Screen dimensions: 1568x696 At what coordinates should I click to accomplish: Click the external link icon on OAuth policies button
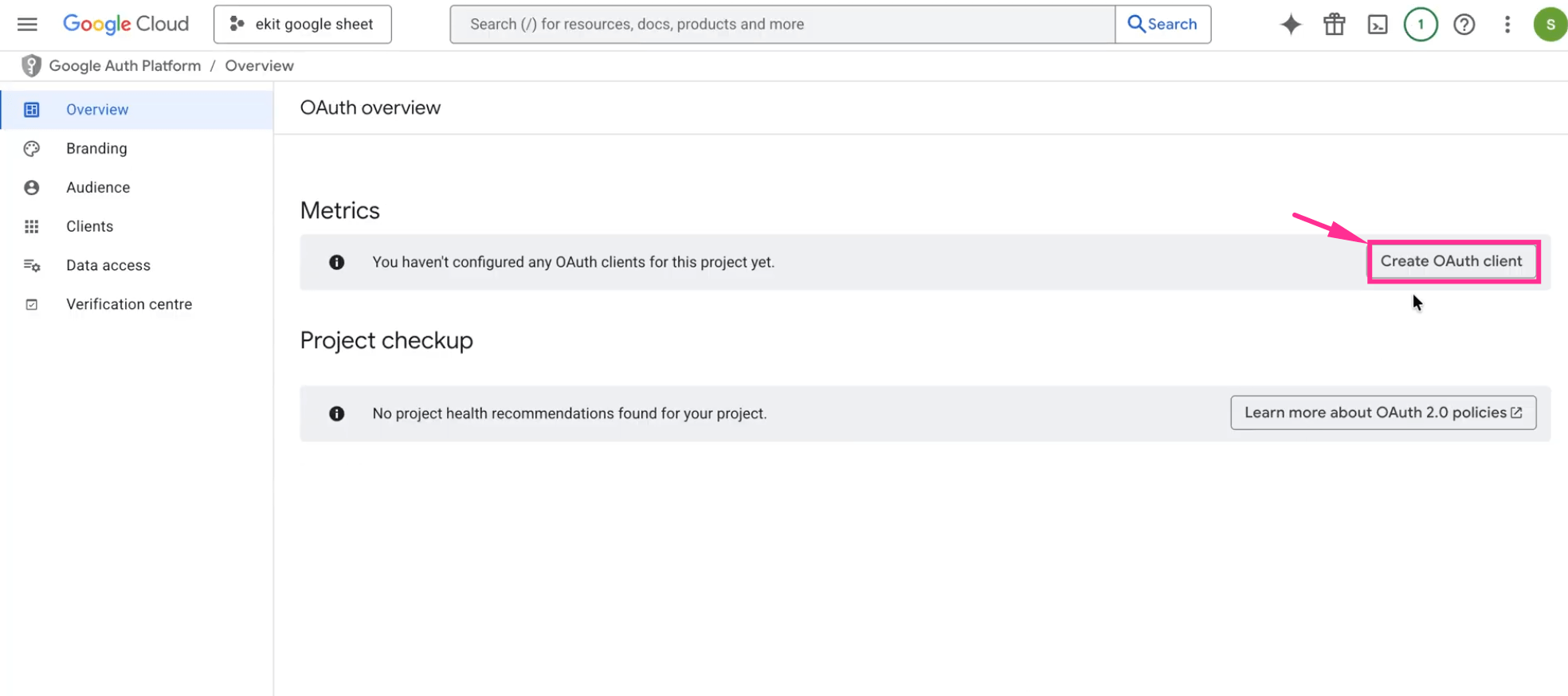point(1516,413)
